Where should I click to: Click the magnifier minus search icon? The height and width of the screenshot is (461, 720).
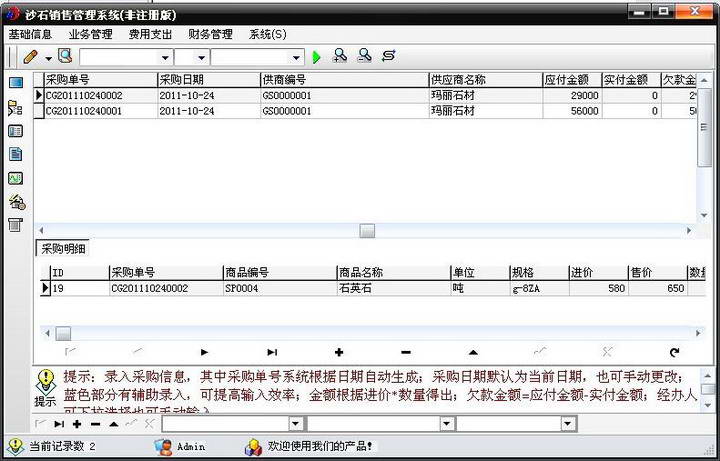(x=364, y=56)
